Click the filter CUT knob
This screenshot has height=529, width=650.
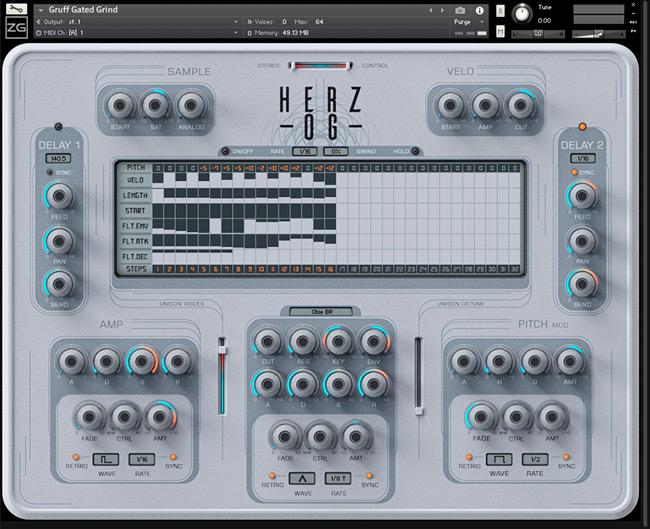[x=266, y=341]
